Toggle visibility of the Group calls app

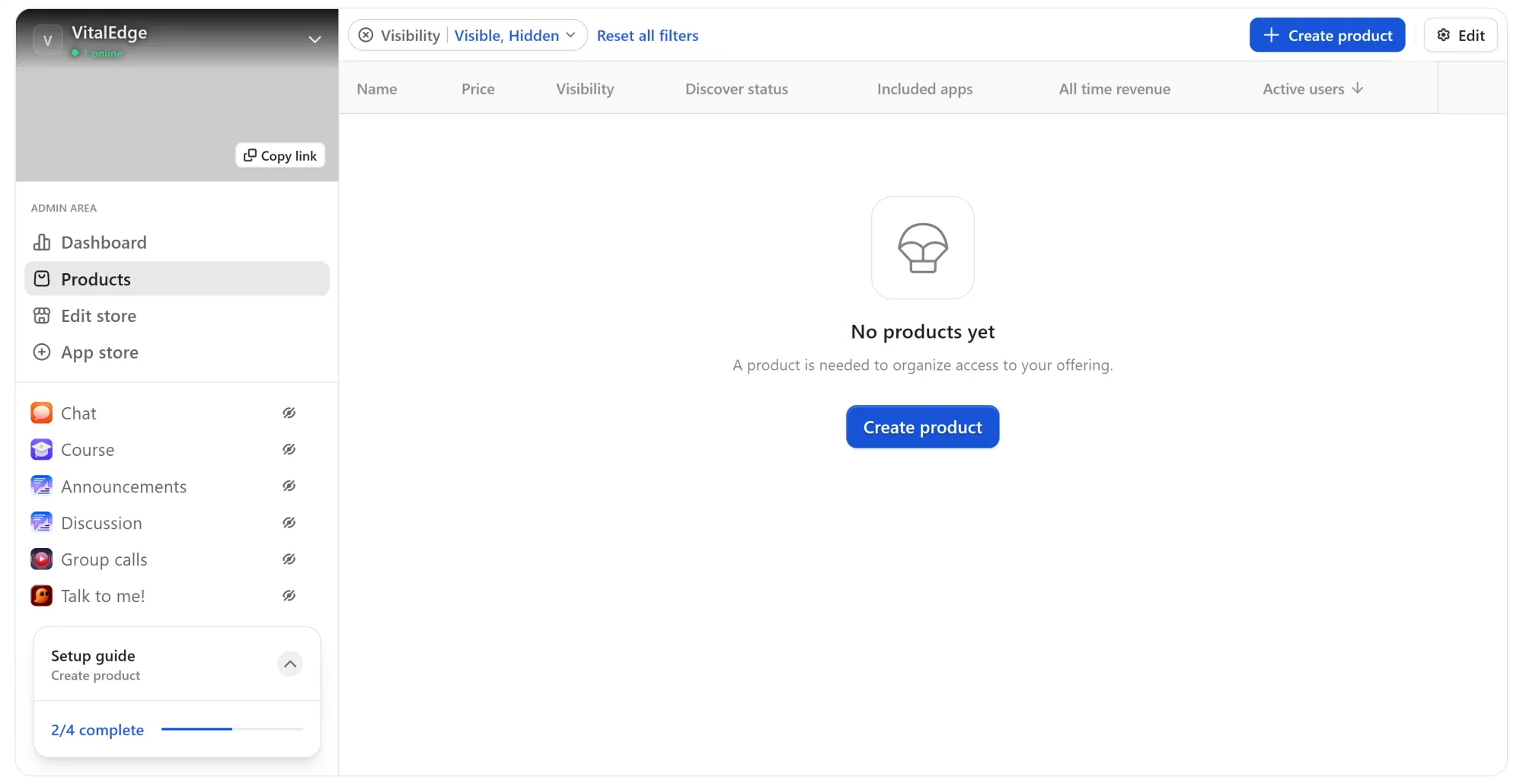(x=289, y=559)
